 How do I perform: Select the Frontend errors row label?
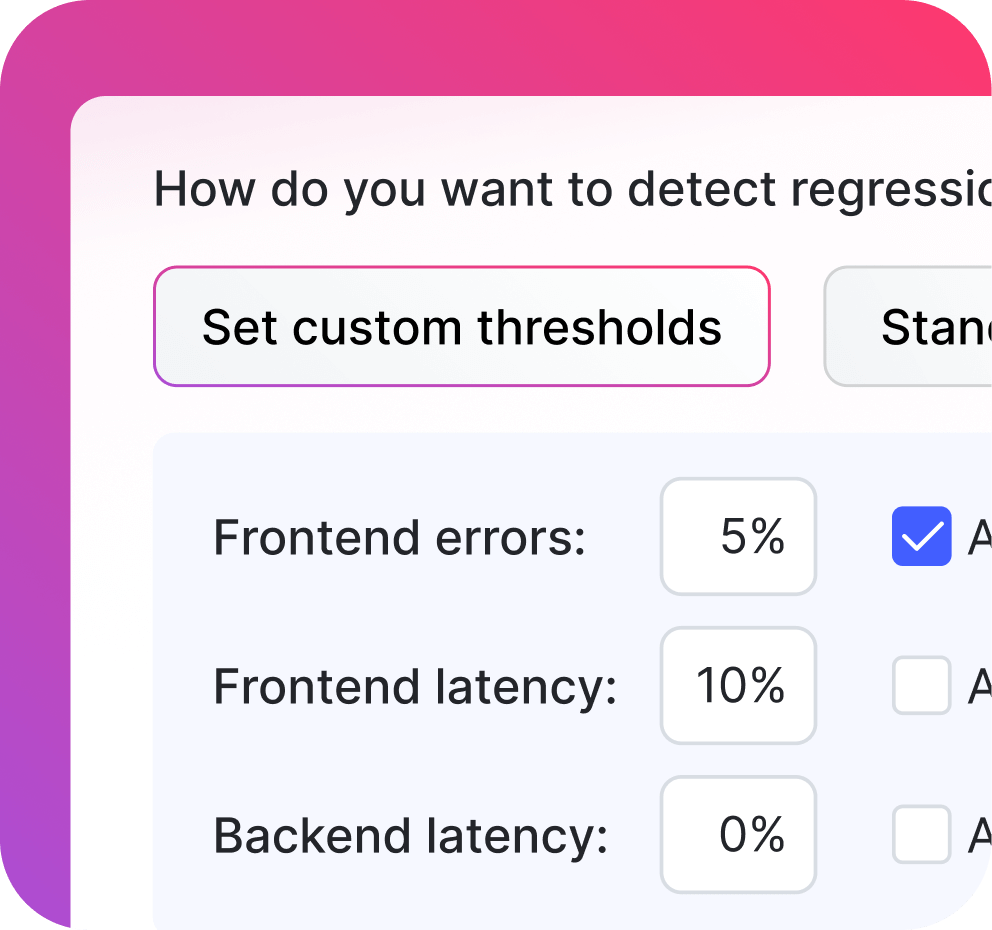pos(400,537)
